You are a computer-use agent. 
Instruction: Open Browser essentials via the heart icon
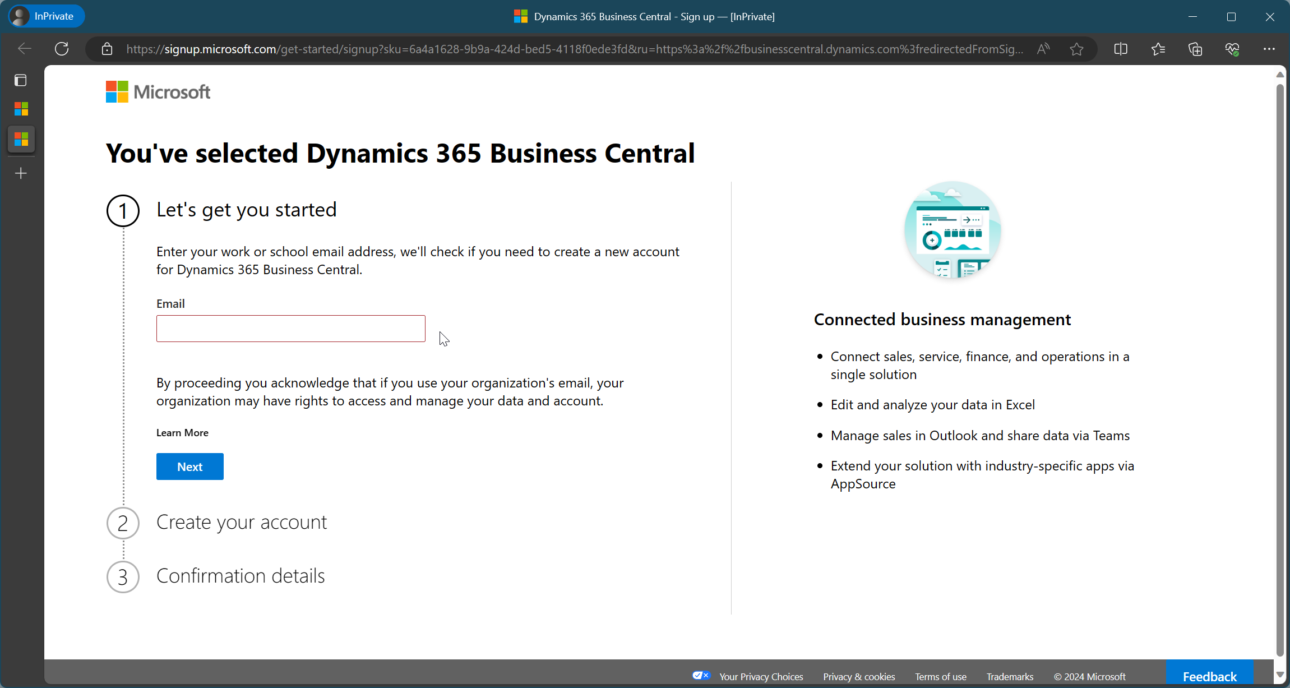pyautogui.click(x=1232, y=48)
